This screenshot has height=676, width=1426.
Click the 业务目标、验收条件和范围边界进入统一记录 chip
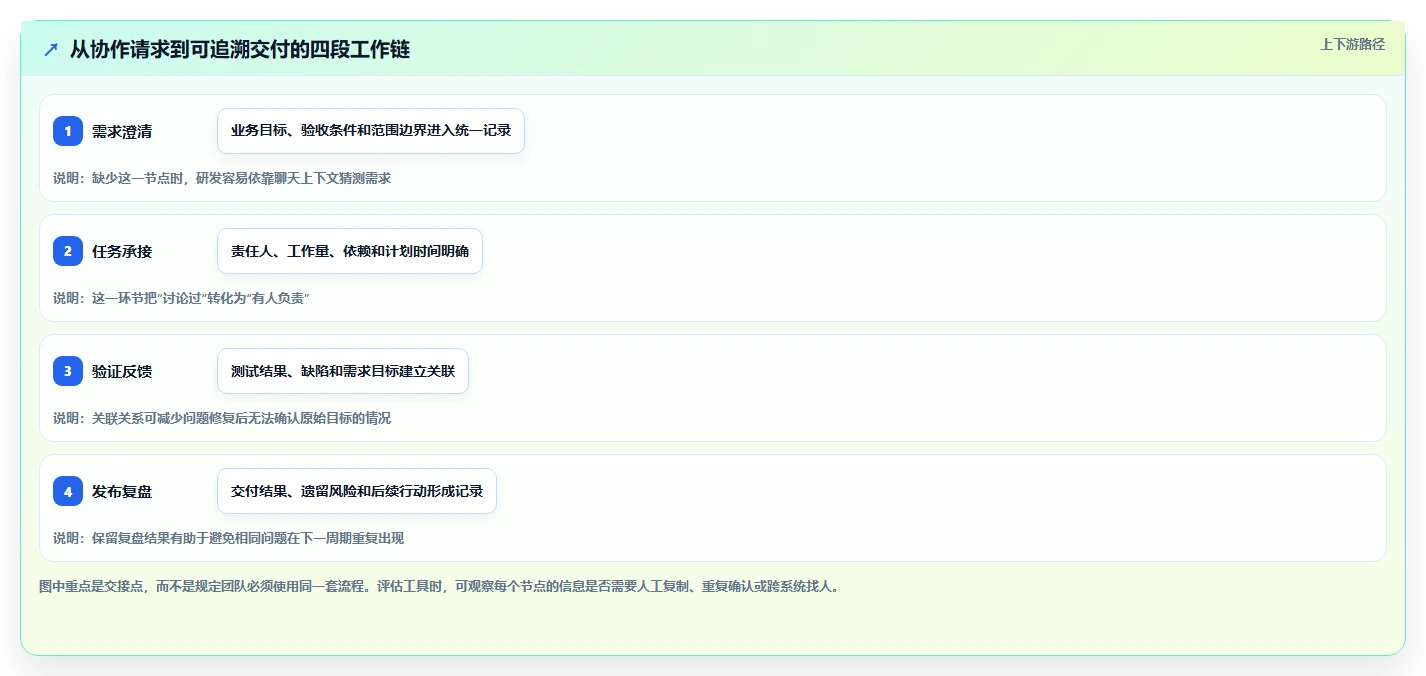click(x=371, y=131)
